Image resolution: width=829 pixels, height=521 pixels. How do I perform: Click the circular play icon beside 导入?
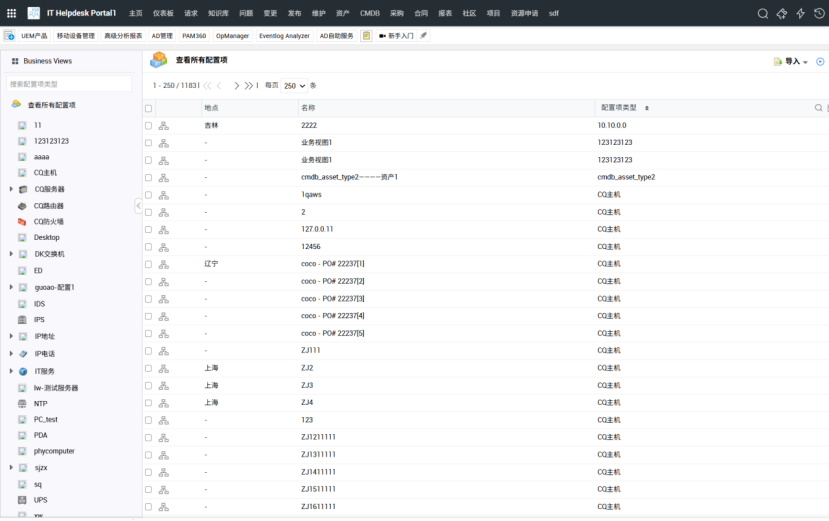tap(820, 62)
